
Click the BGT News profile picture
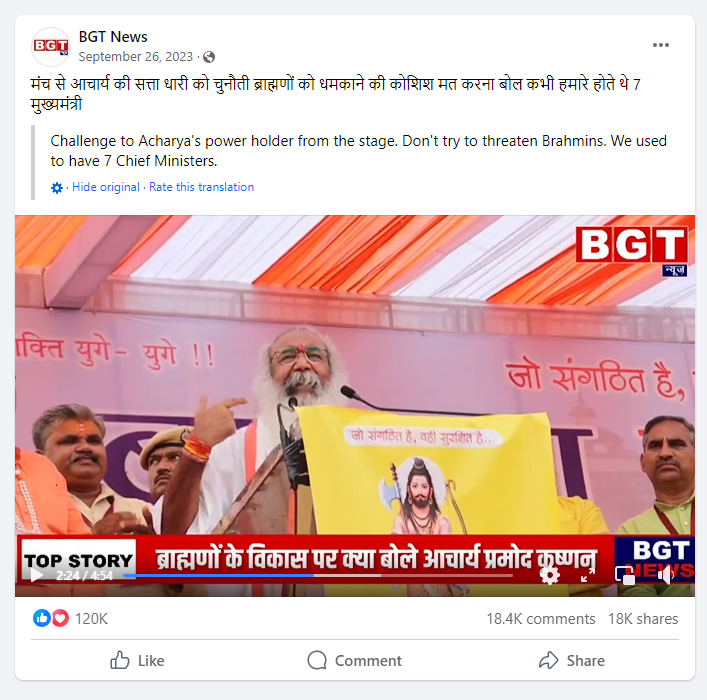point(51,46)
